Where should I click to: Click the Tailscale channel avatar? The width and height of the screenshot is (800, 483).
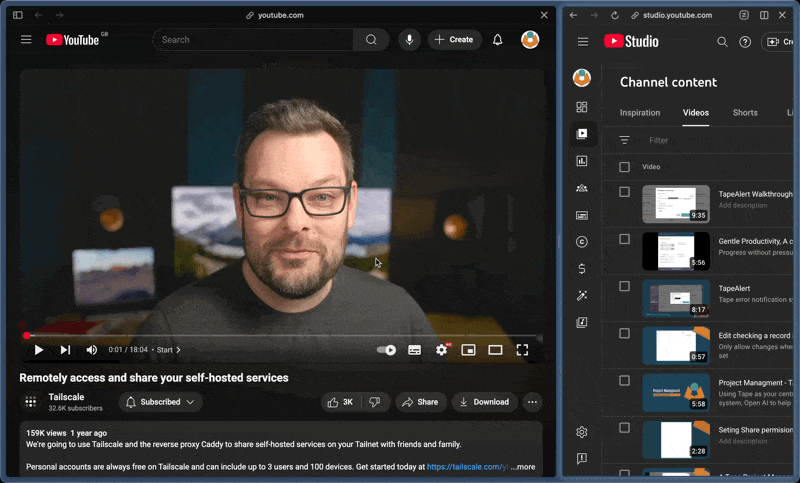pos(31,402)
